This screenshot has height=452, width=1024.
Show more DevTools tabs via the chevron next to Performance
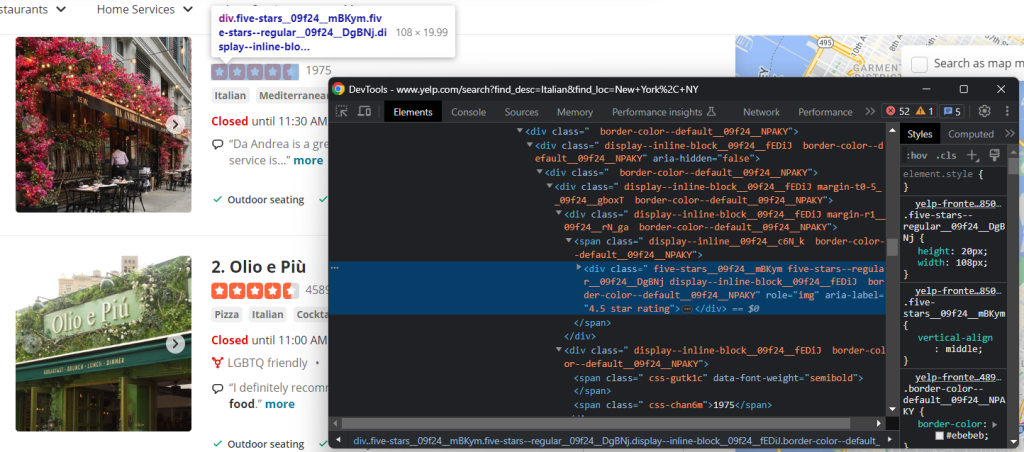click(869, 112)
